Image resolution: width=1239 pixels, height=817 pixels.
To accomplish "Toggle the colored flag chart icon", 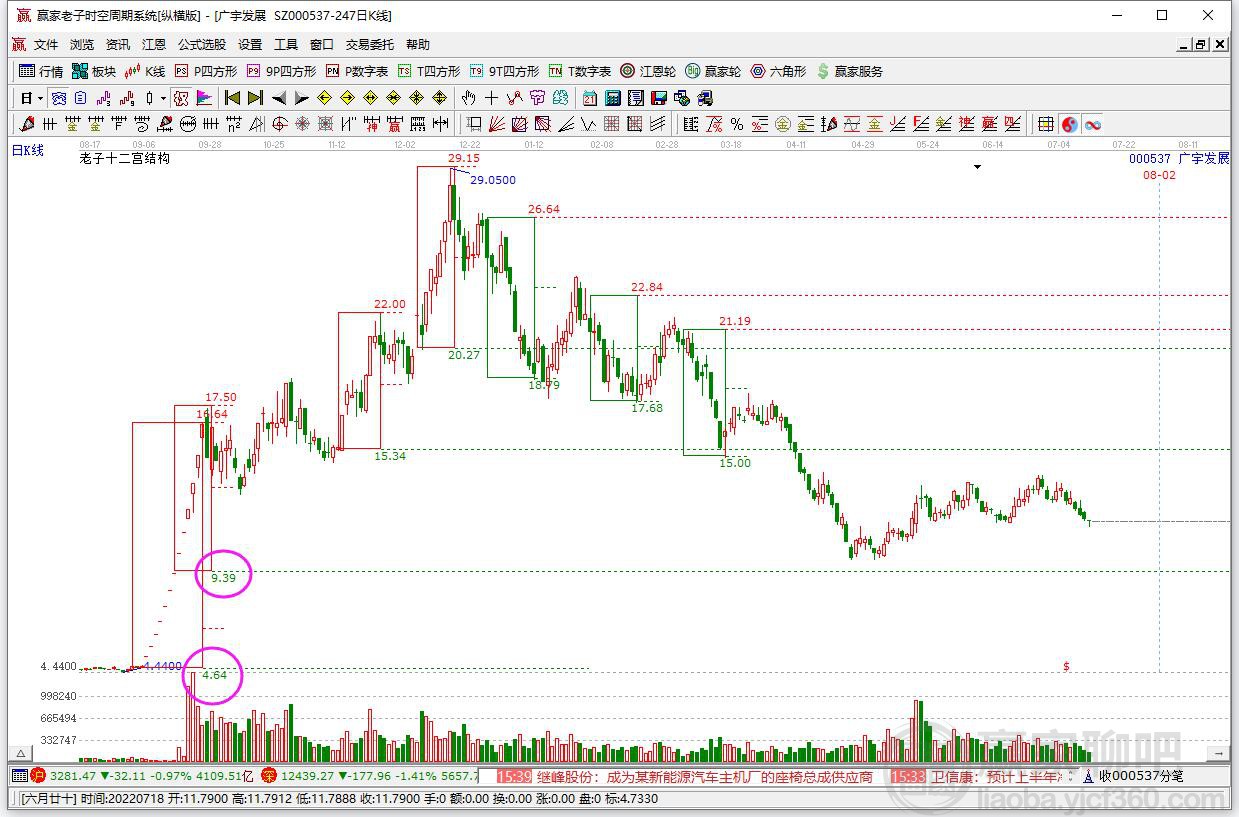I will 204,98.
